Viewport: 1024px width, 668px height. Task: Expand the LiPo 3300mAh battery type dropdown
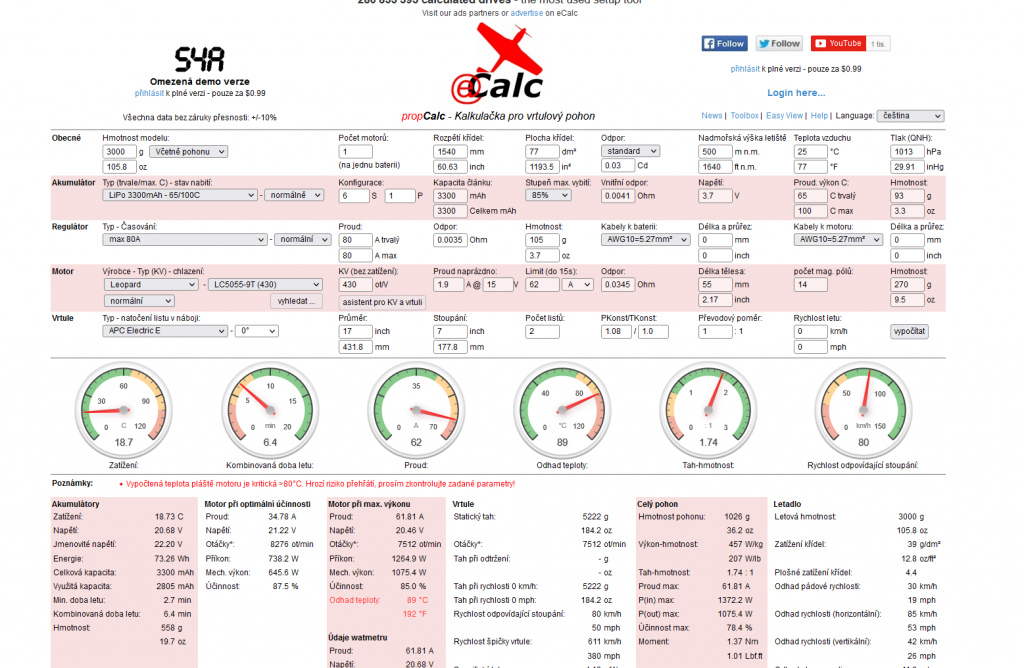pyautogui.click(x=180, y=196)
